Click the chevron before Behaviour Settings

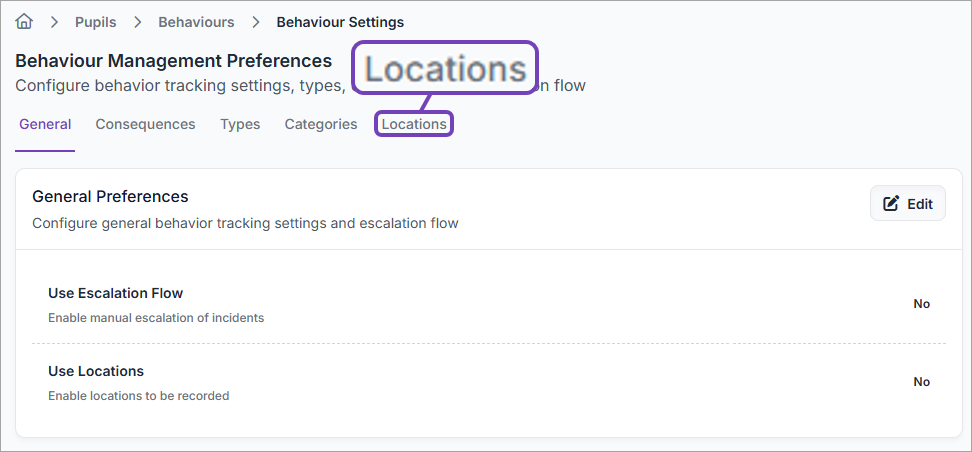[x=256, y=22]
